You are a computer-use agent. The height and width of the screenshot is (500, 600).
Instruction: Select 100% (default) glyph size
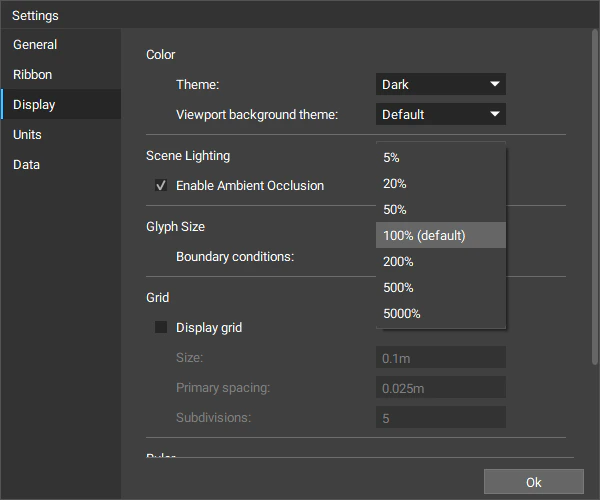tap(440, 235)
